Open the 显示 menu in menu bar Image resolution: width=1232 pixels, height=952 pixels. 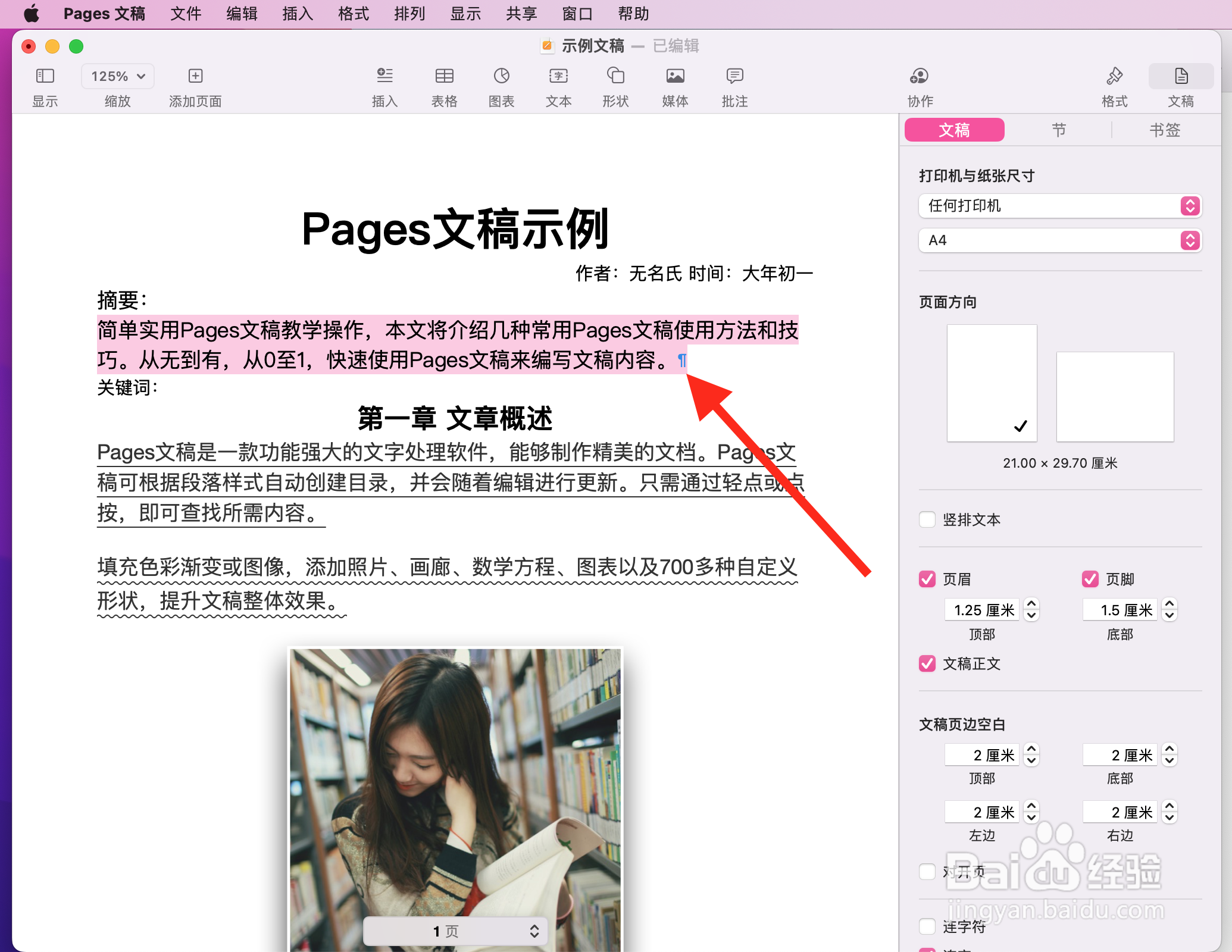point(465,14)
